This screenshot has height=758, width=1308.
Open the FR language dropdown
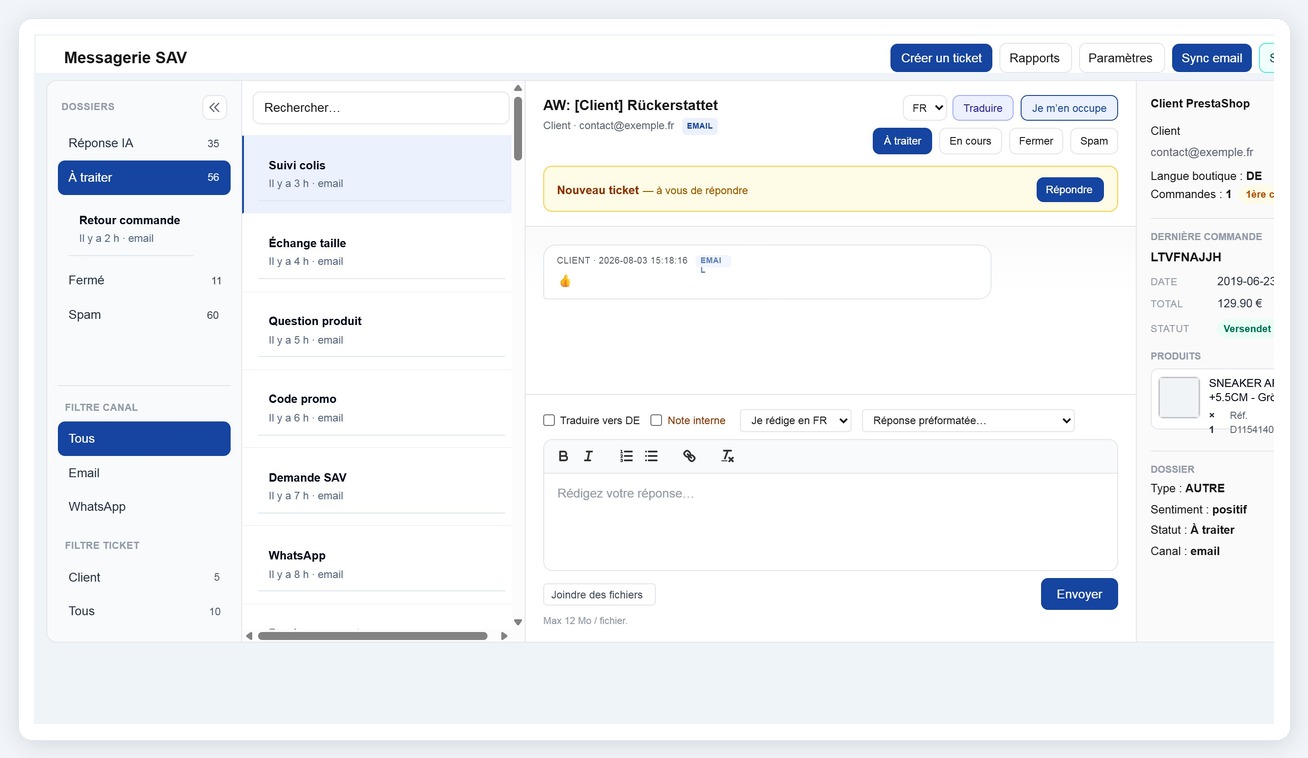click(924, 108)
